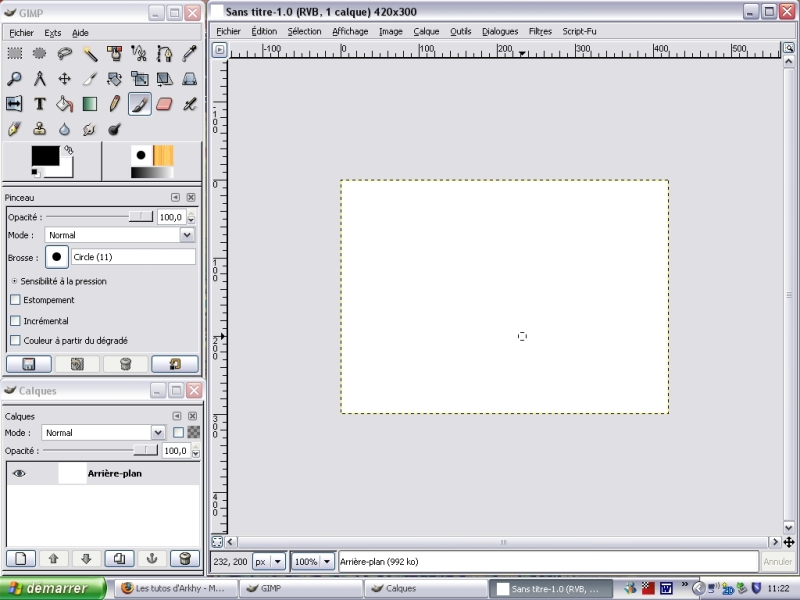Click the black foreground color swatch
Screen dimensions: 800x600
(45, 156)
